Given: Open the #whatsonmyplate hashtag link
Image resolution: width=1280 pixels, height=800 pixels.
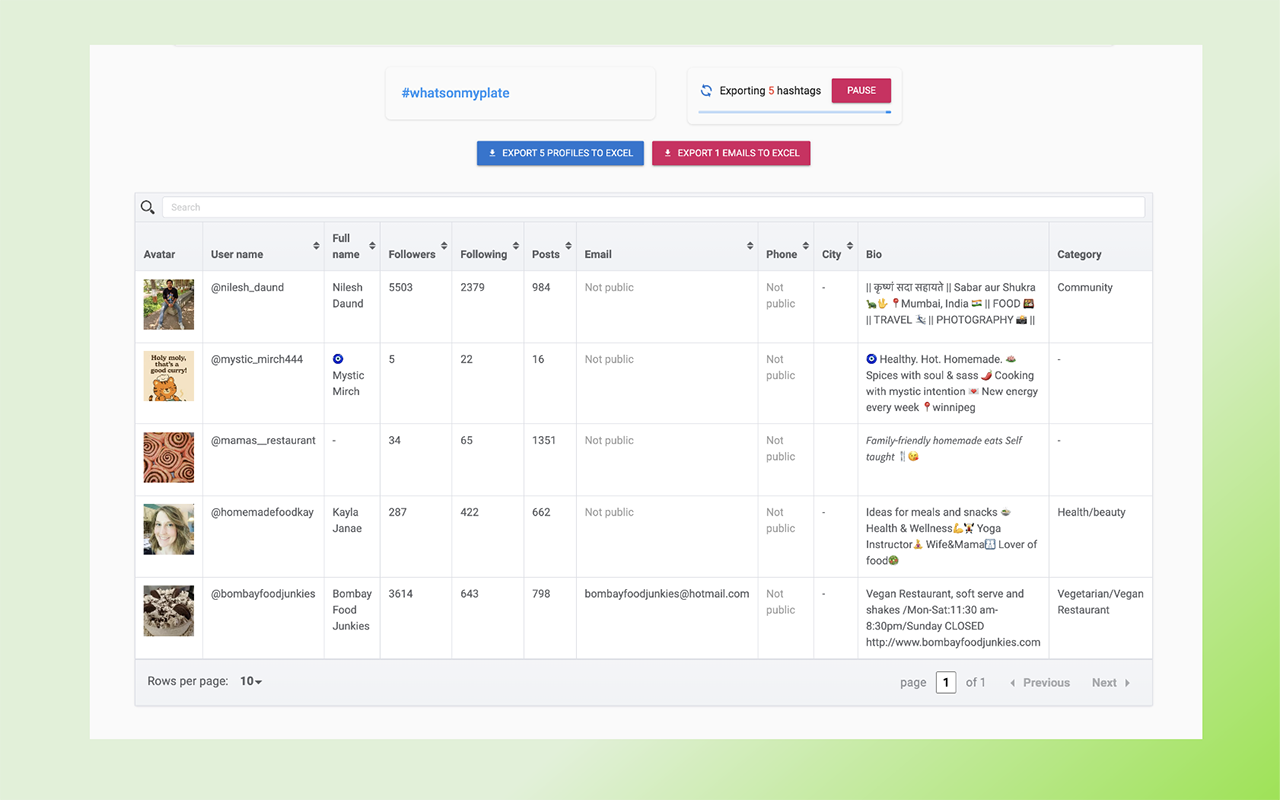Looking at the screenshot, I should coord(455,93).
